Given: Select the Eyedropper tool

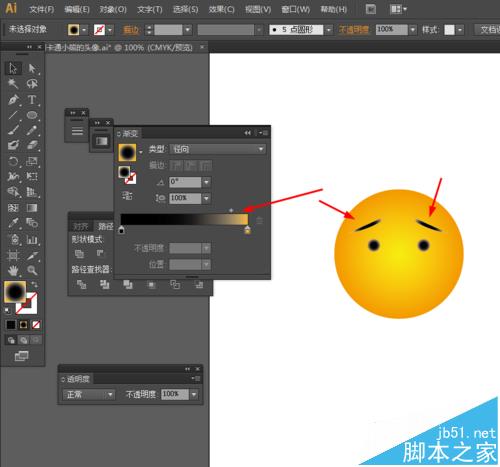Looking at the screenshot, I should (x=13, y=223).
